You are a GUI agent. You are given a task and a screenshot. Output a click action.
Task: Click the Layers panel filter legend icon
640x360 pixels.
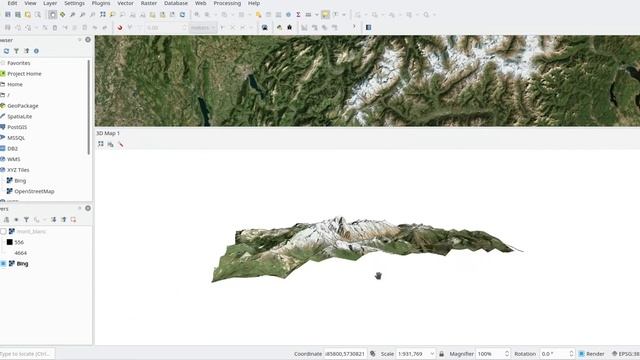coord(26,220)
